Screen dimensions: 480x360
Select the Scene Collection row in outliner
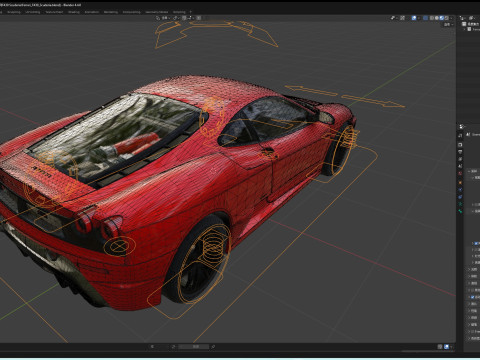471,24
